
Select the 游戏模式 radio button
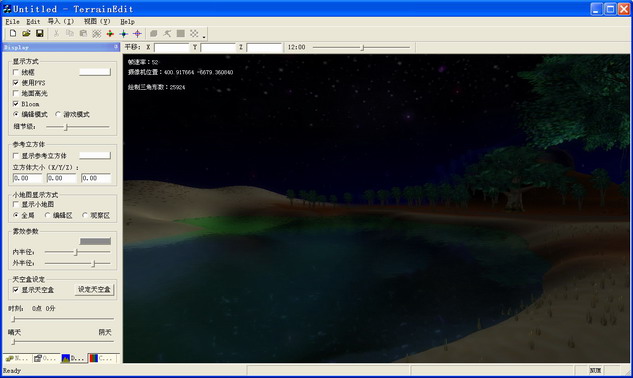pos(58,114)
